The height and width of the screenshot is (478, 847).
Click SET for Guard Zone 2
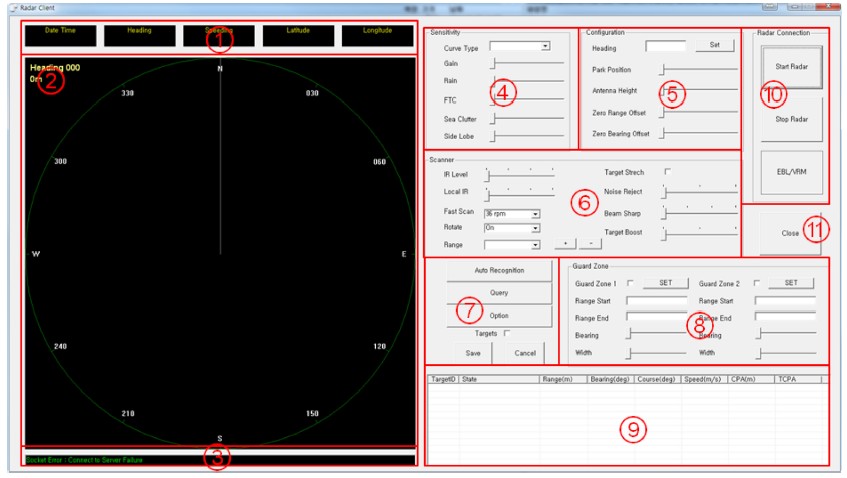pos(791,282)
